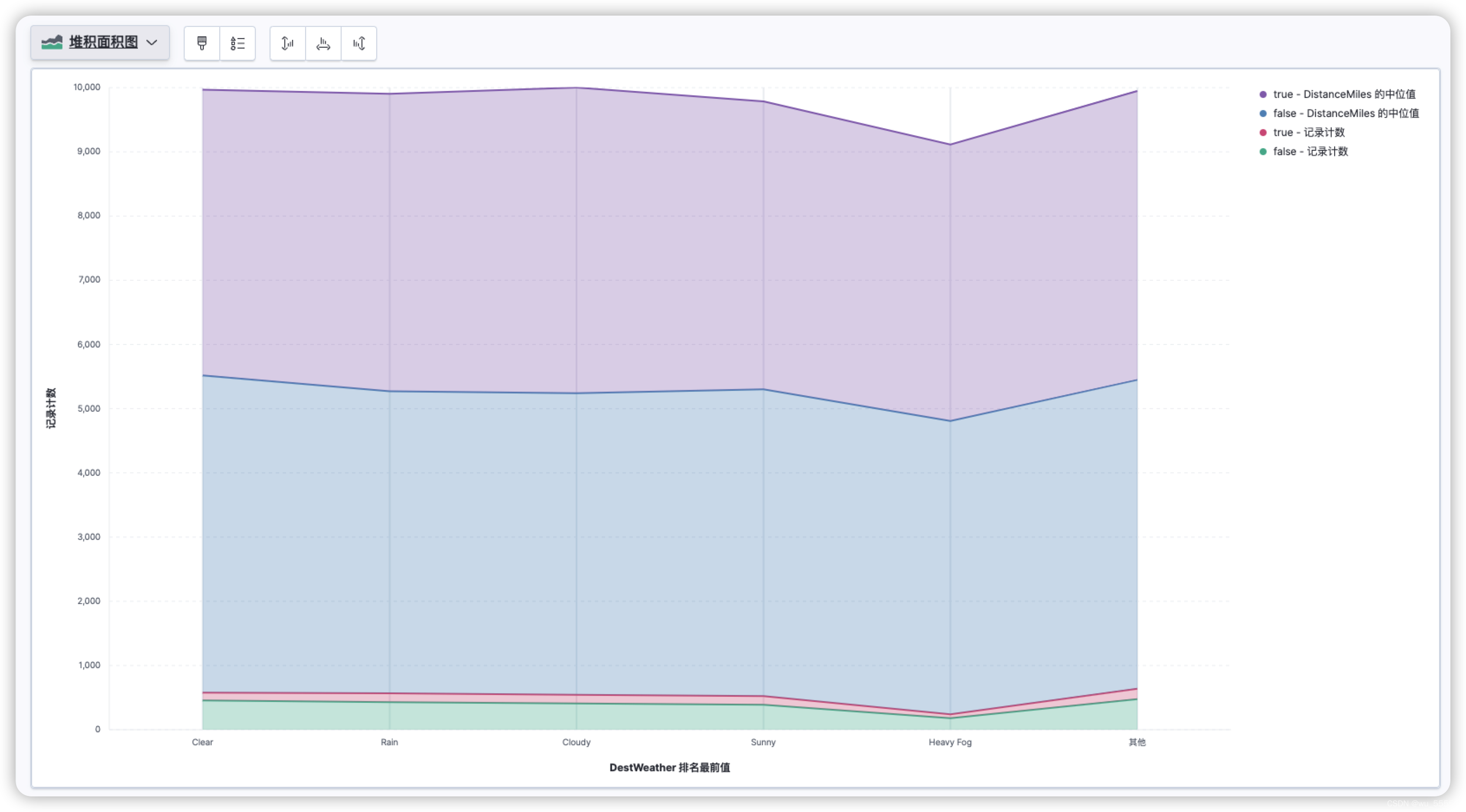Click the chevron arrow beside 堆积面积图
Screen dimensions: 1466x812
(151, 42)
